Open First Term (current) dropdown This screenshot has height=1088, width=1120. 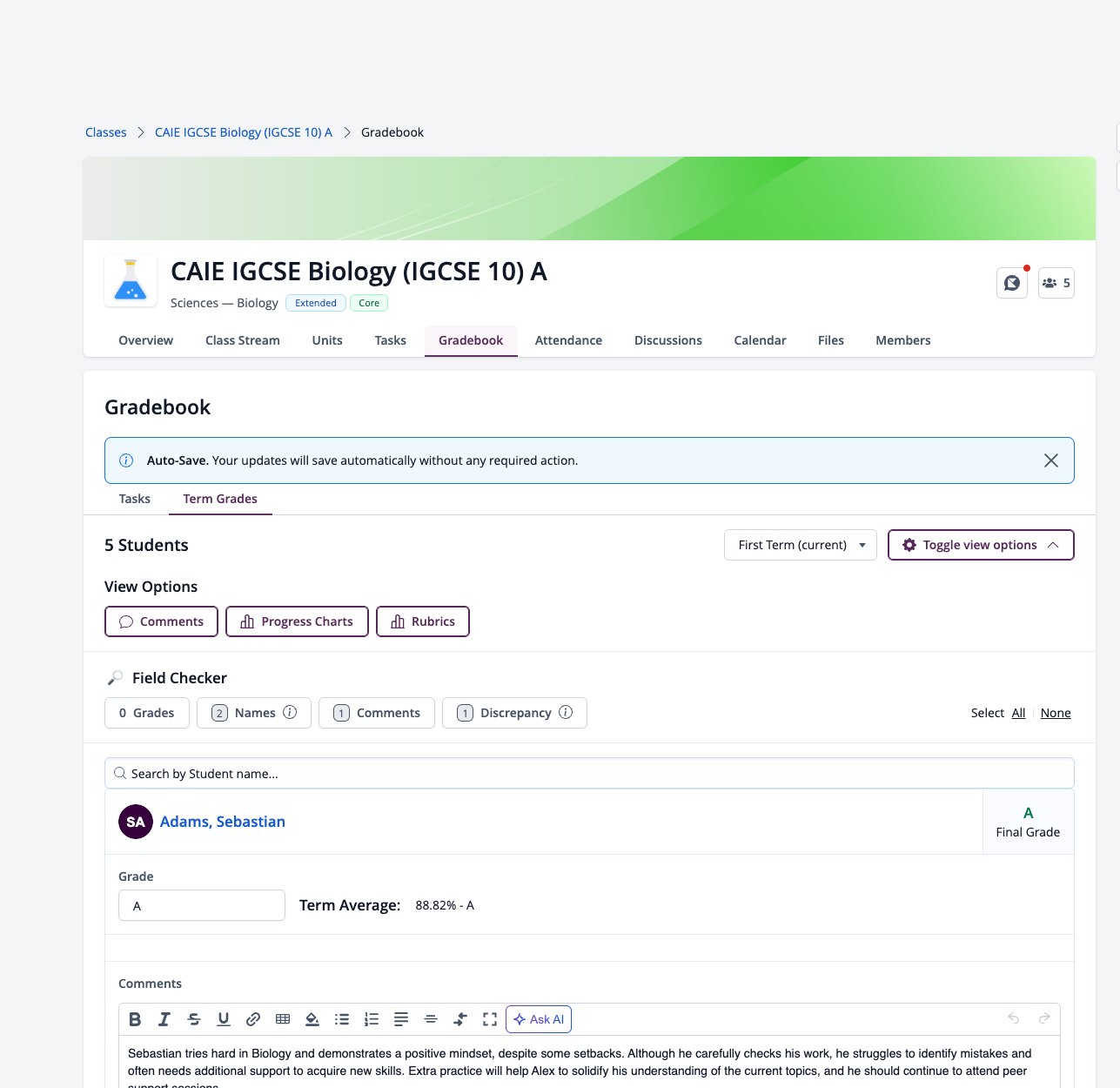click(801, 545)
